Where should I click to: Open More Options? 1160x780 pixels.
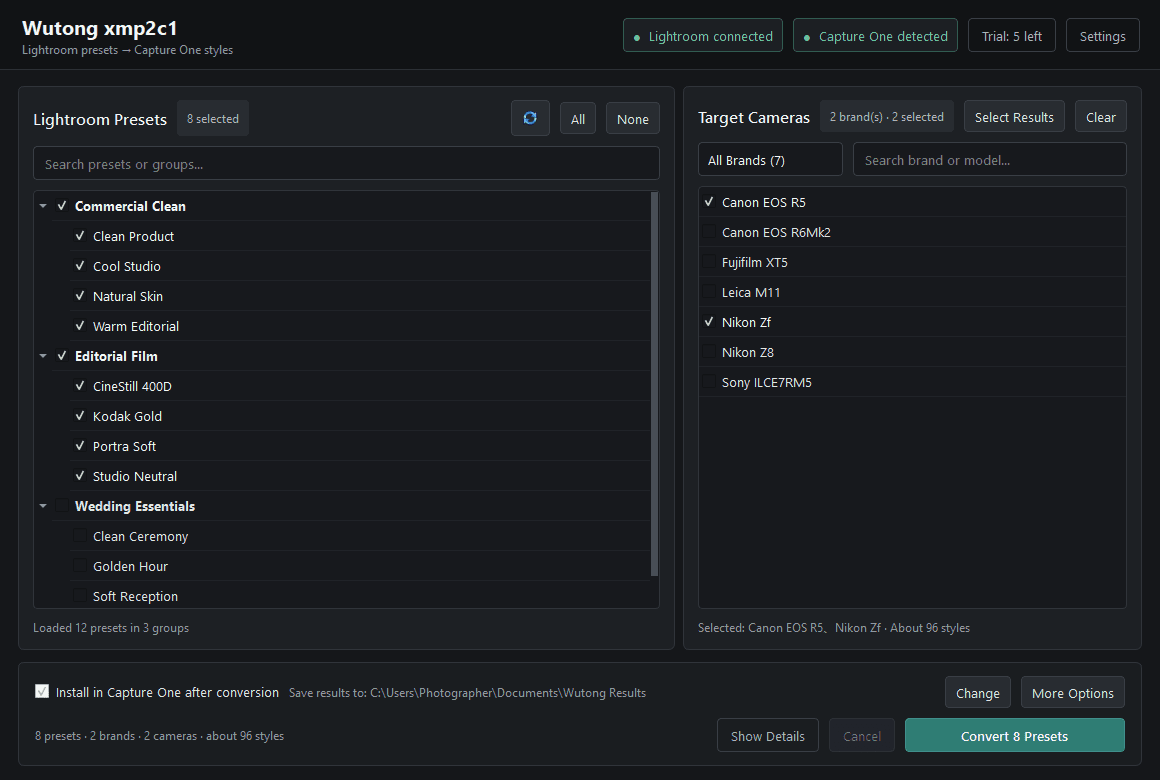(x=1073, y=693)
